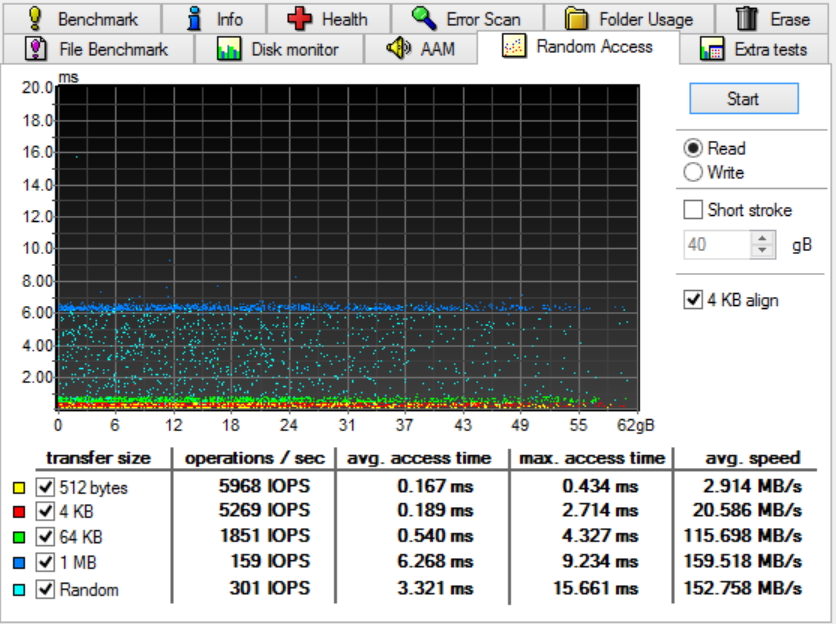Click the AAM speaker icon
This screenshot has width=836, height=624.
tap(398, 49)
